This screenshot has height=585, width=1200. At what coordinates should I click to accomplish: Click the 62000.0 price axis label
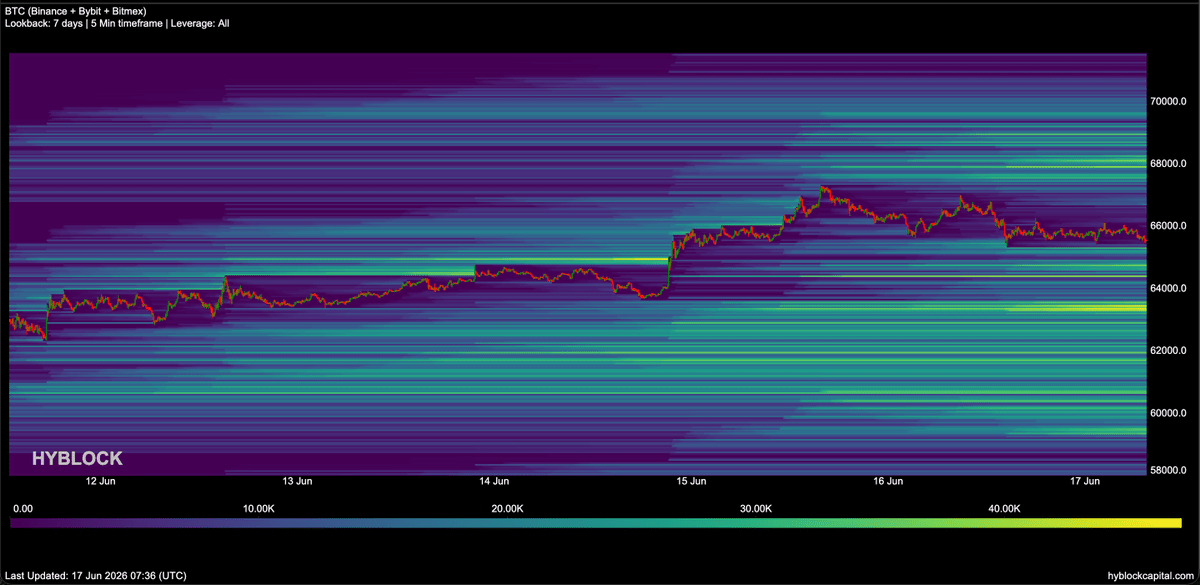point(1168,350)
